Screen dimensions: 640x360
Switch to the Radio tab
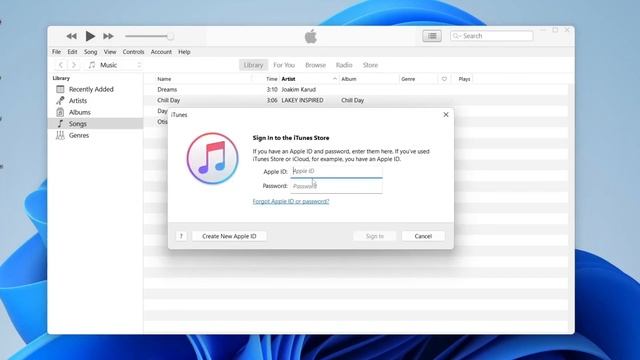[x=344, y=65]
